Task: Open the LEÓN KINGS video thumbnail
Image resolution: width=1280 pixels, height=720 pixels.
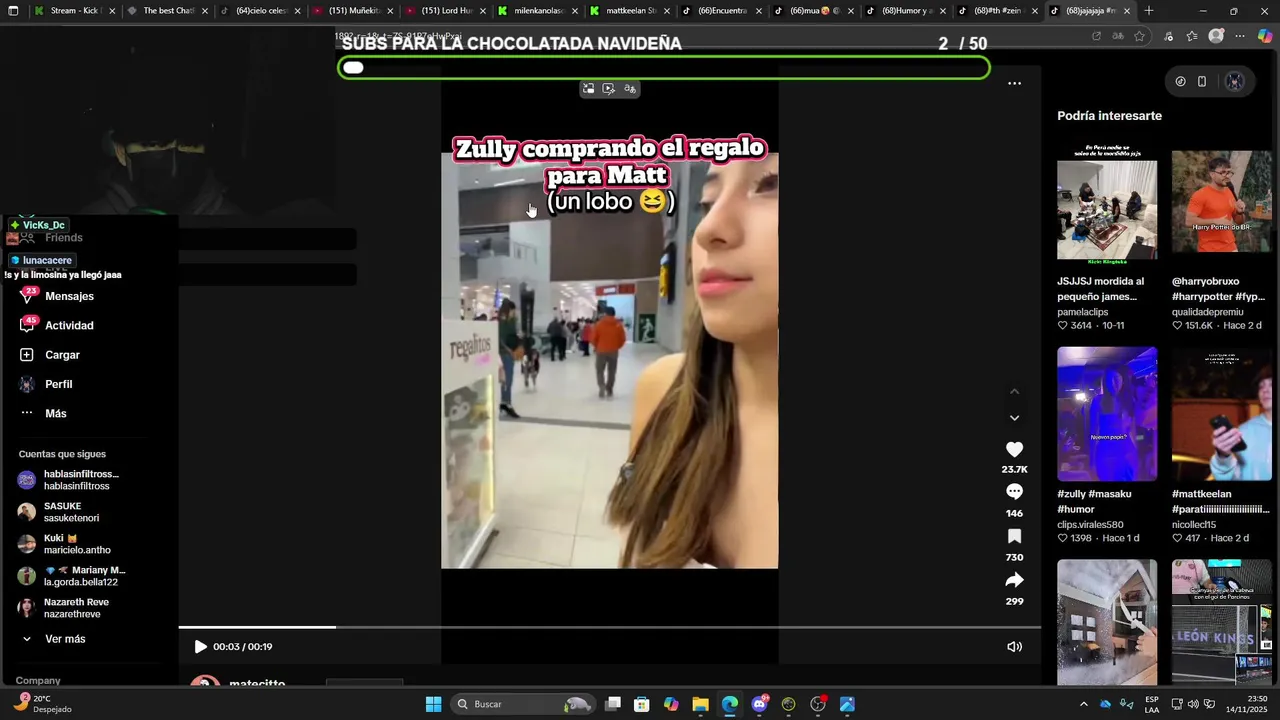Action: [1221, 622]
